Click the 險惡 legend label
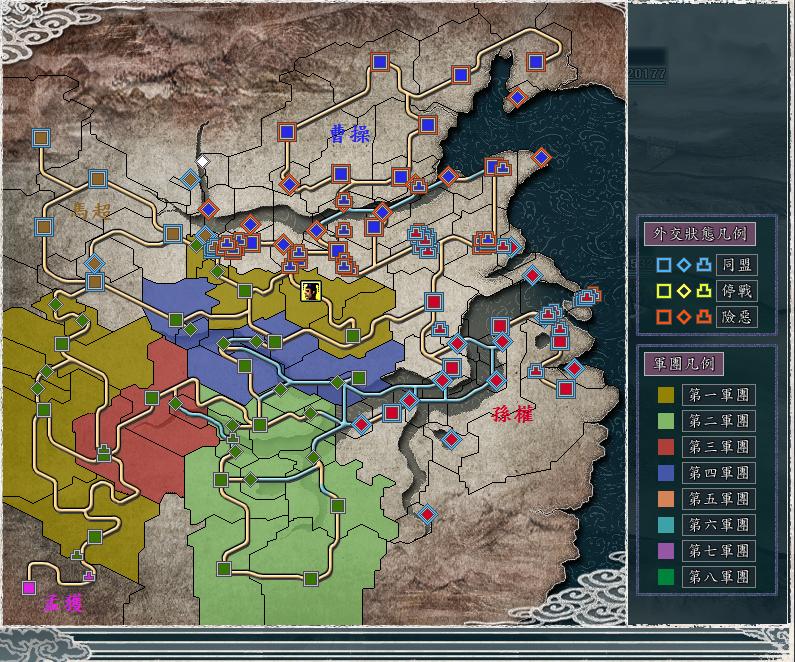795x662 pixels. point(737,317)
